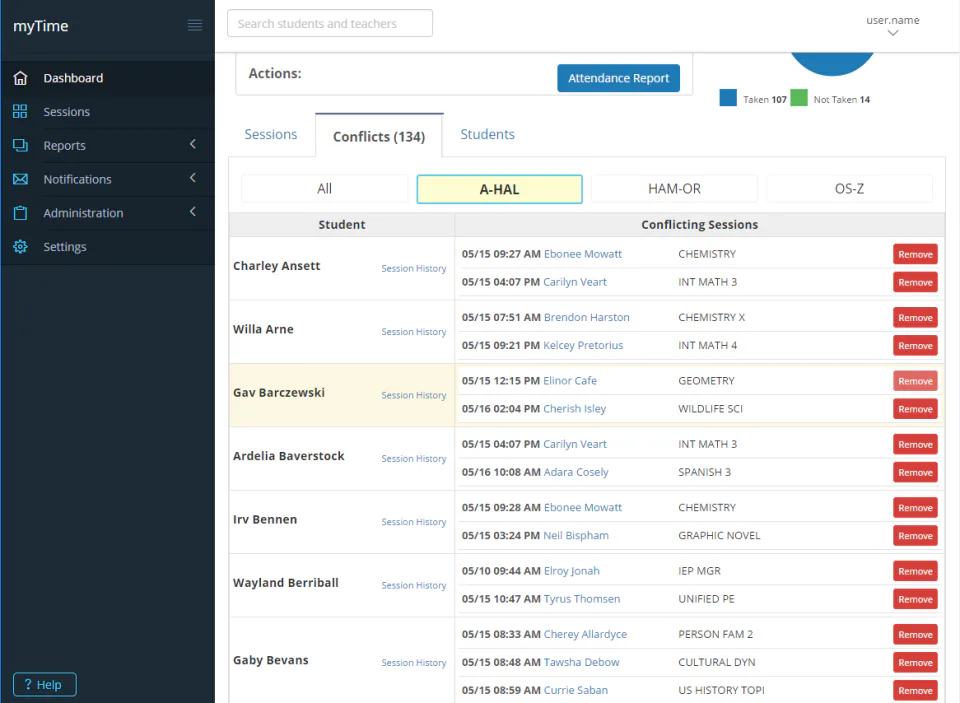
Task: Click the Attendance Report button
Action: 618,78
